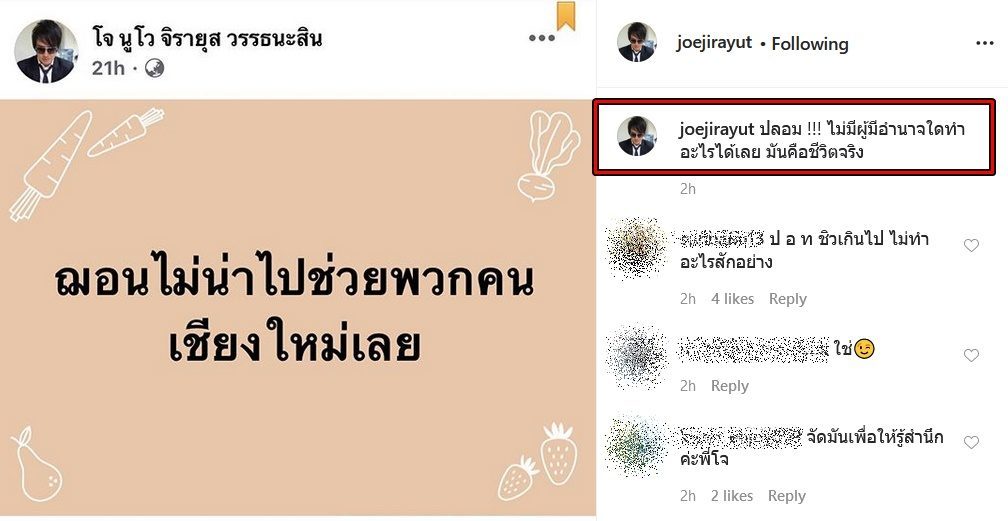This screenshot has height=521, width=1008.
Task: Click the globe public privacy icon
Action: point(154,68)
